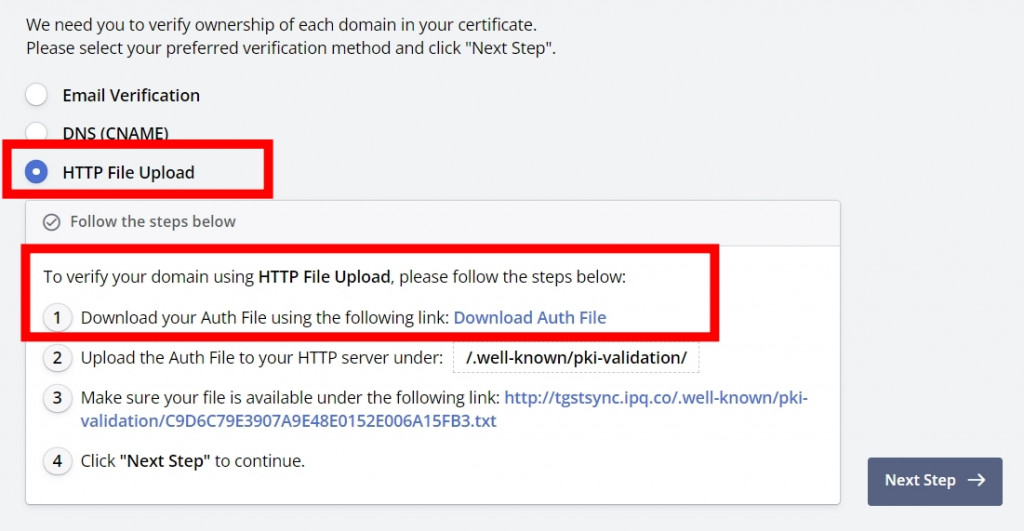Click the checkmark circle icon beside Follow the steps
The width and height of the screenshot is (1024, 531).
click(52, 222)
